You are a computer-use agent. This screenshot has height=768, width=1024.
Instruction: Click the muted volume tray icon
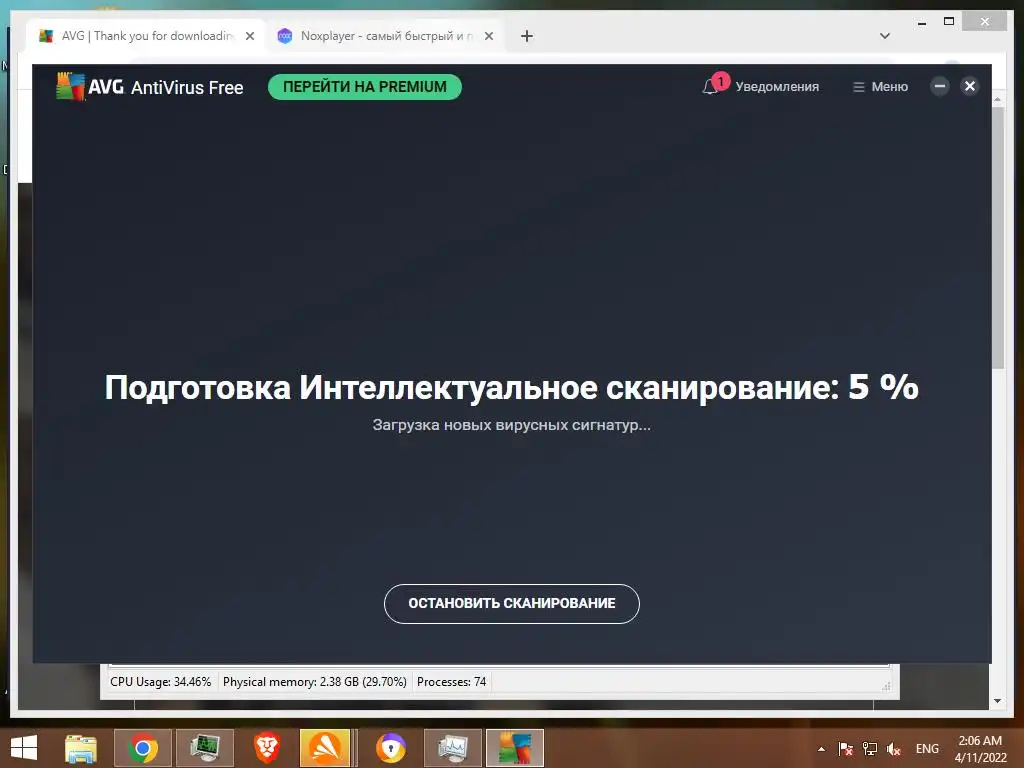893,749
